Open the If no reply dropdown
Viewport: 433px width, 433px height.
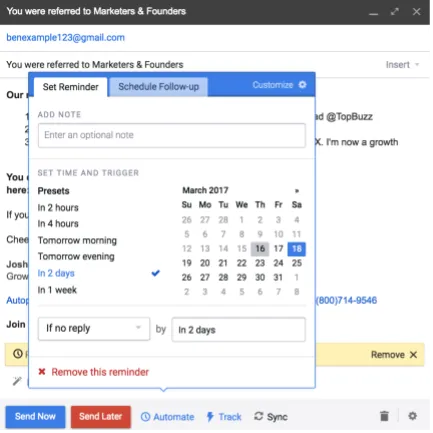click(x=94, y=329)
